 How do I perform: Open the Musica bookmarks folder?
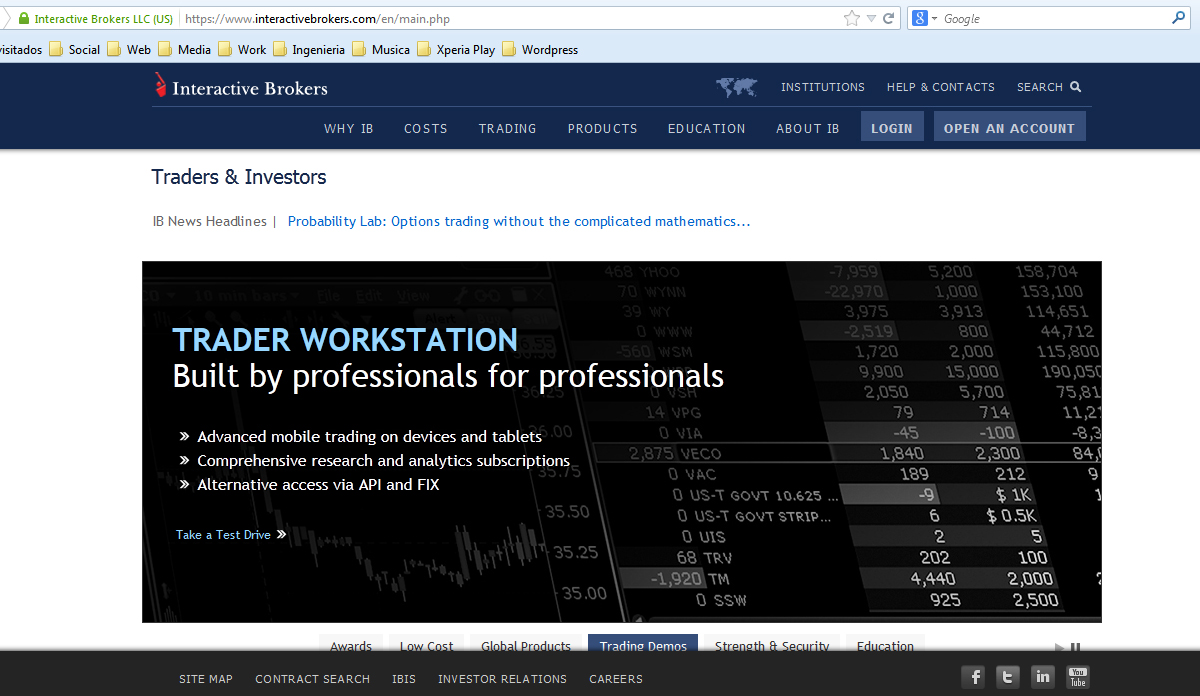(381, 49)
